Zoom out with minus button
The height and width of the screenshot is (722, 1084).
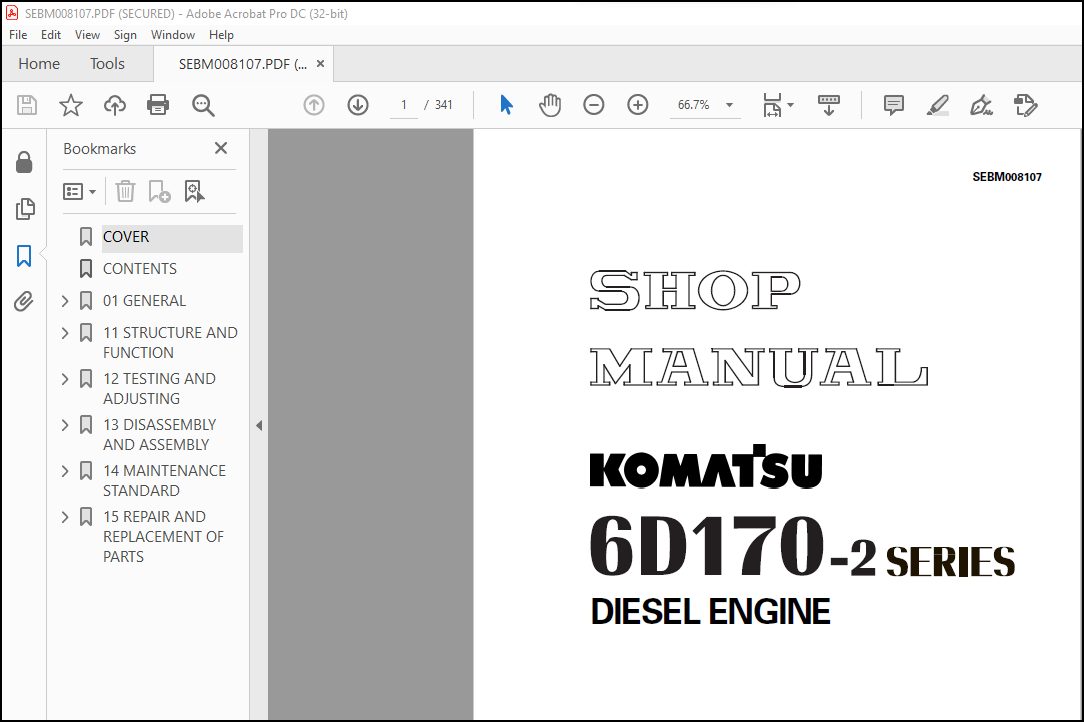594,105
